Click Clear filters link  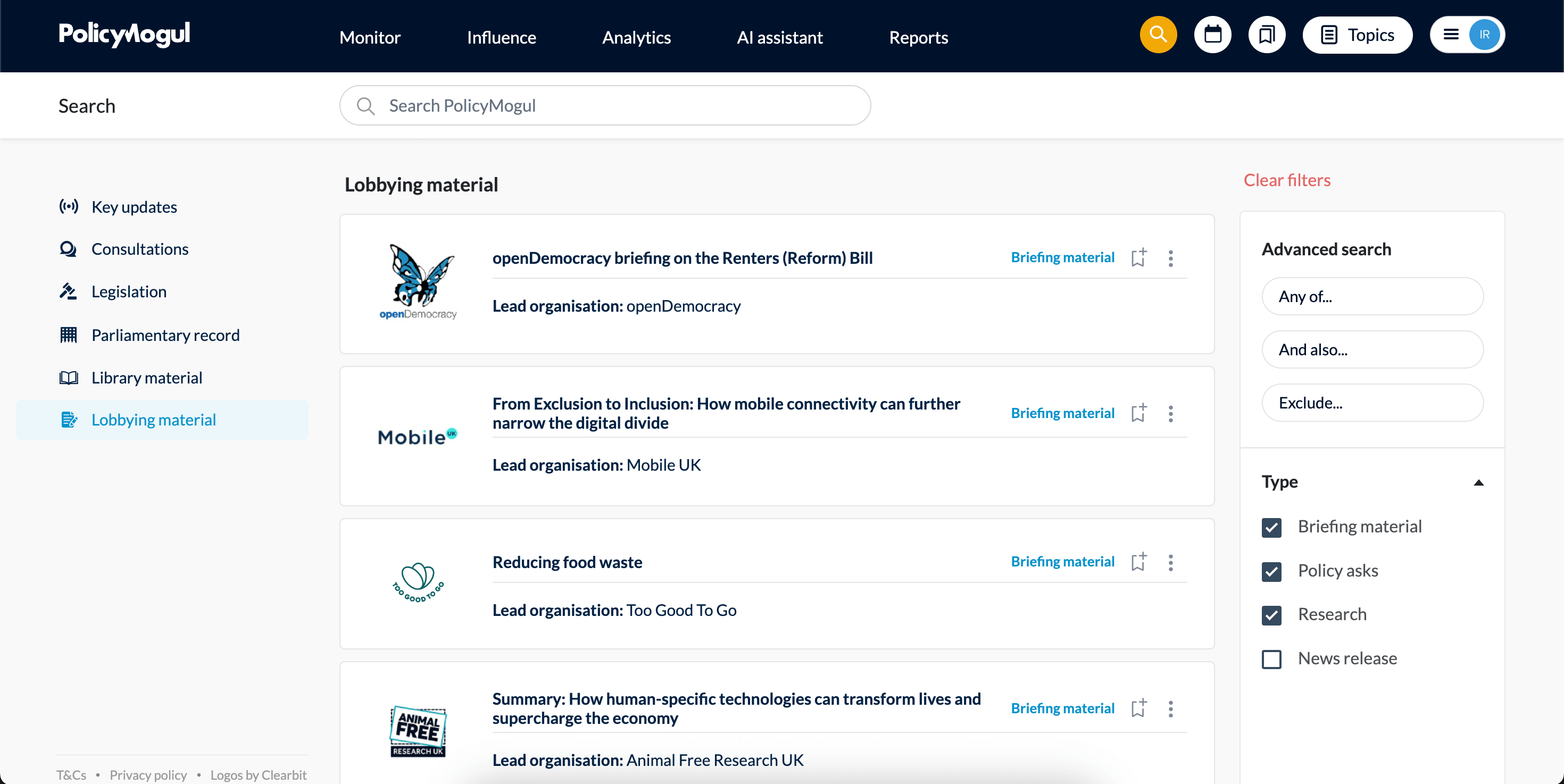tap(1286, 180)
